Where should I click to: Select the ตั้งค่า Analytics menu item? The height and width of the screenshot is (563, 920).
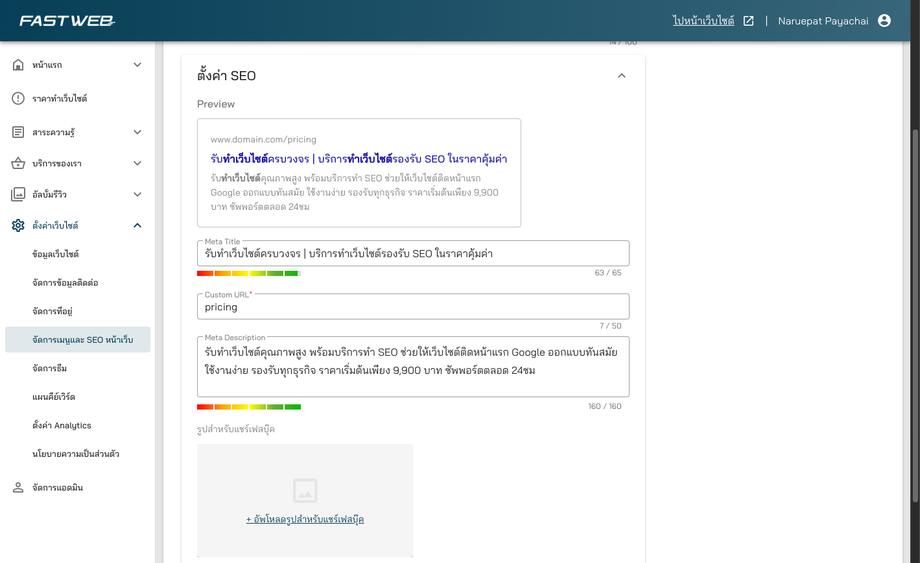61,425
